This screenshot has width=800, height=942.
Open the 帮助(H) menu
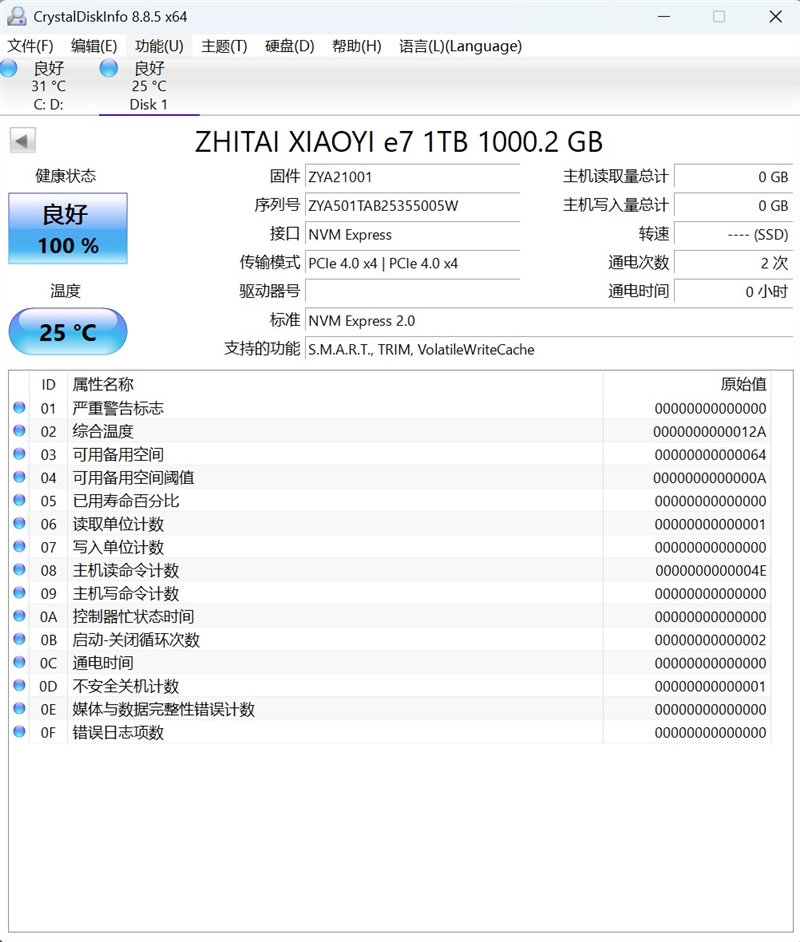point(356,46)
